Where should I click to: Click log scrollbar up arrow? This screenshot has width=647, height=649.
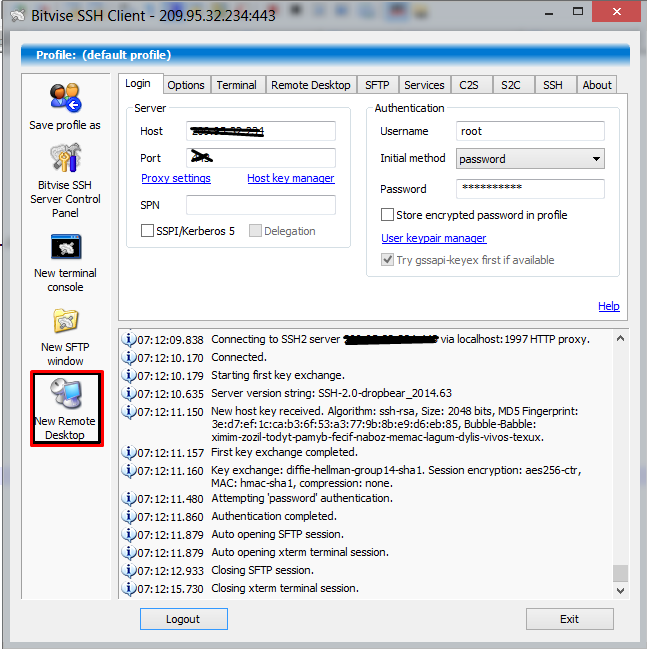coord(621,339)
